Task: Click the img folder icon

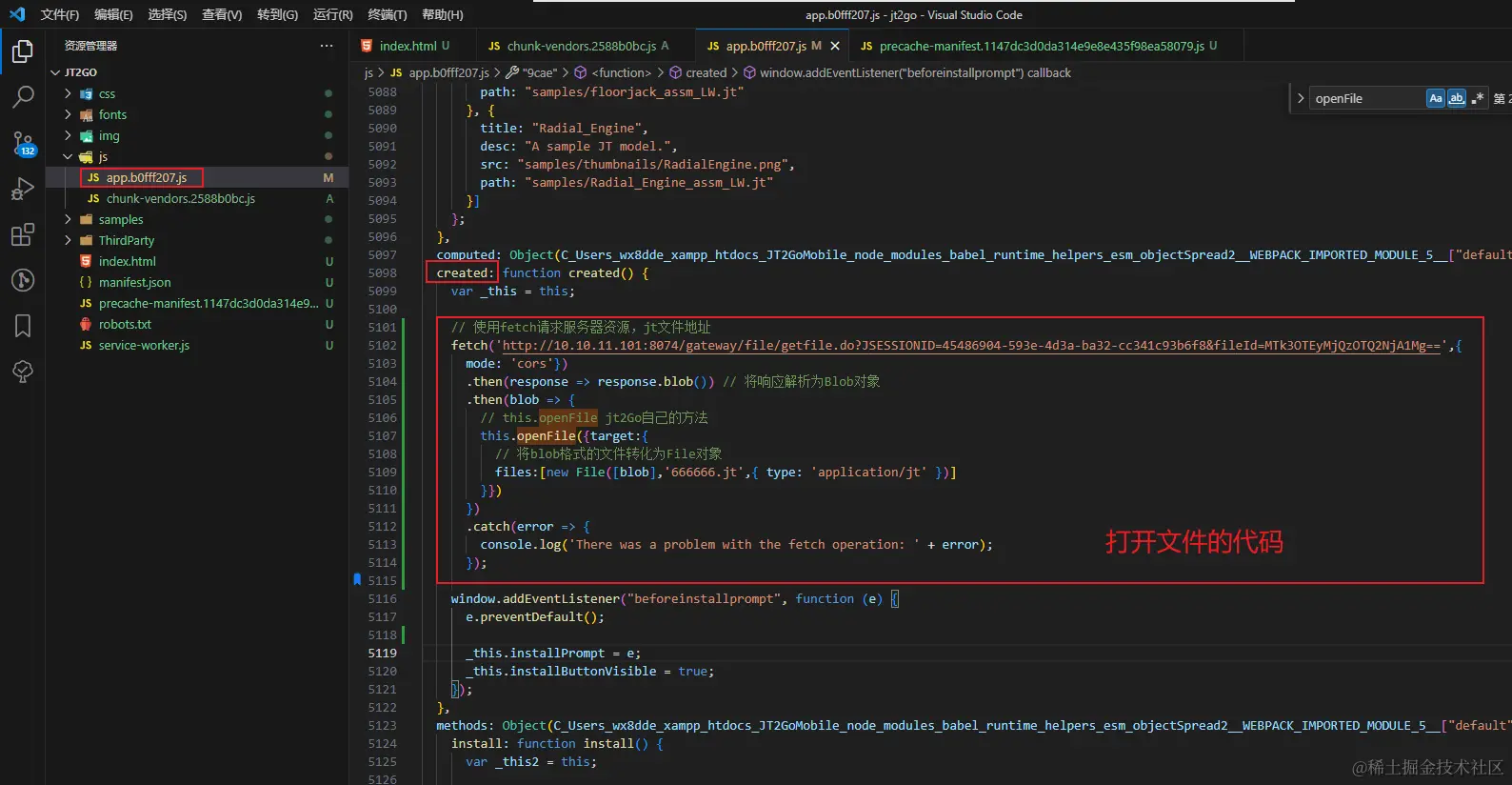Action: (x=87, y=135)
